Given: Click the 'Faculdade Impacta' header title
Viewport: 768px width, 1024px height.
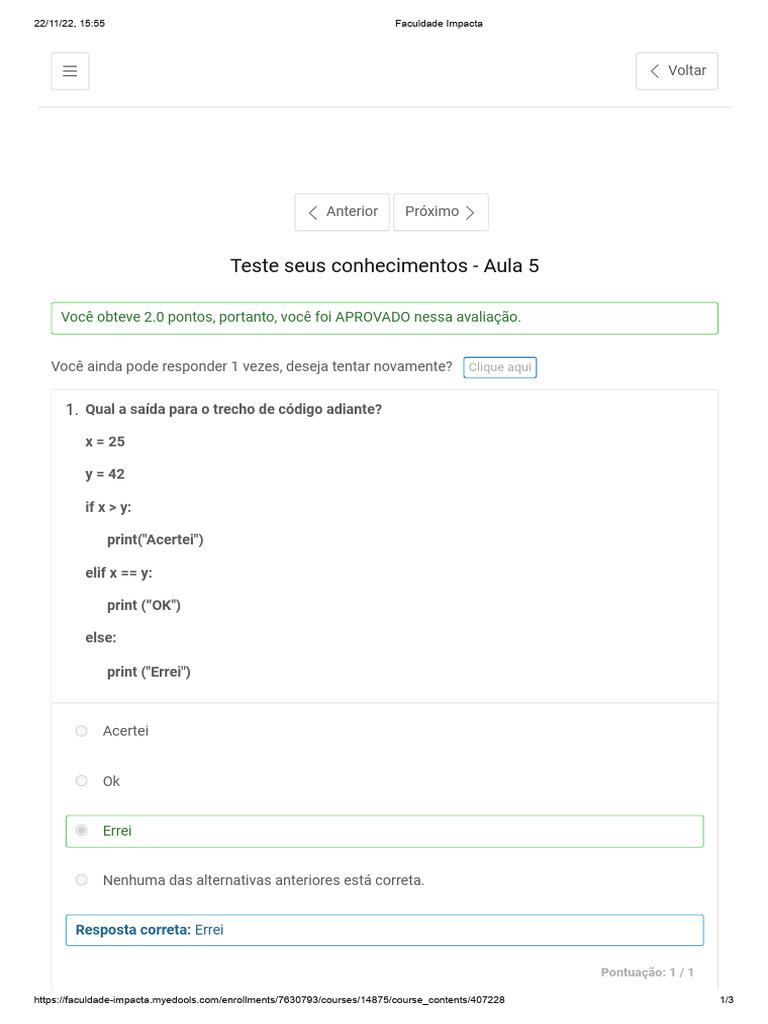Looking at the screenshot, I should click(x=439, y=23).
